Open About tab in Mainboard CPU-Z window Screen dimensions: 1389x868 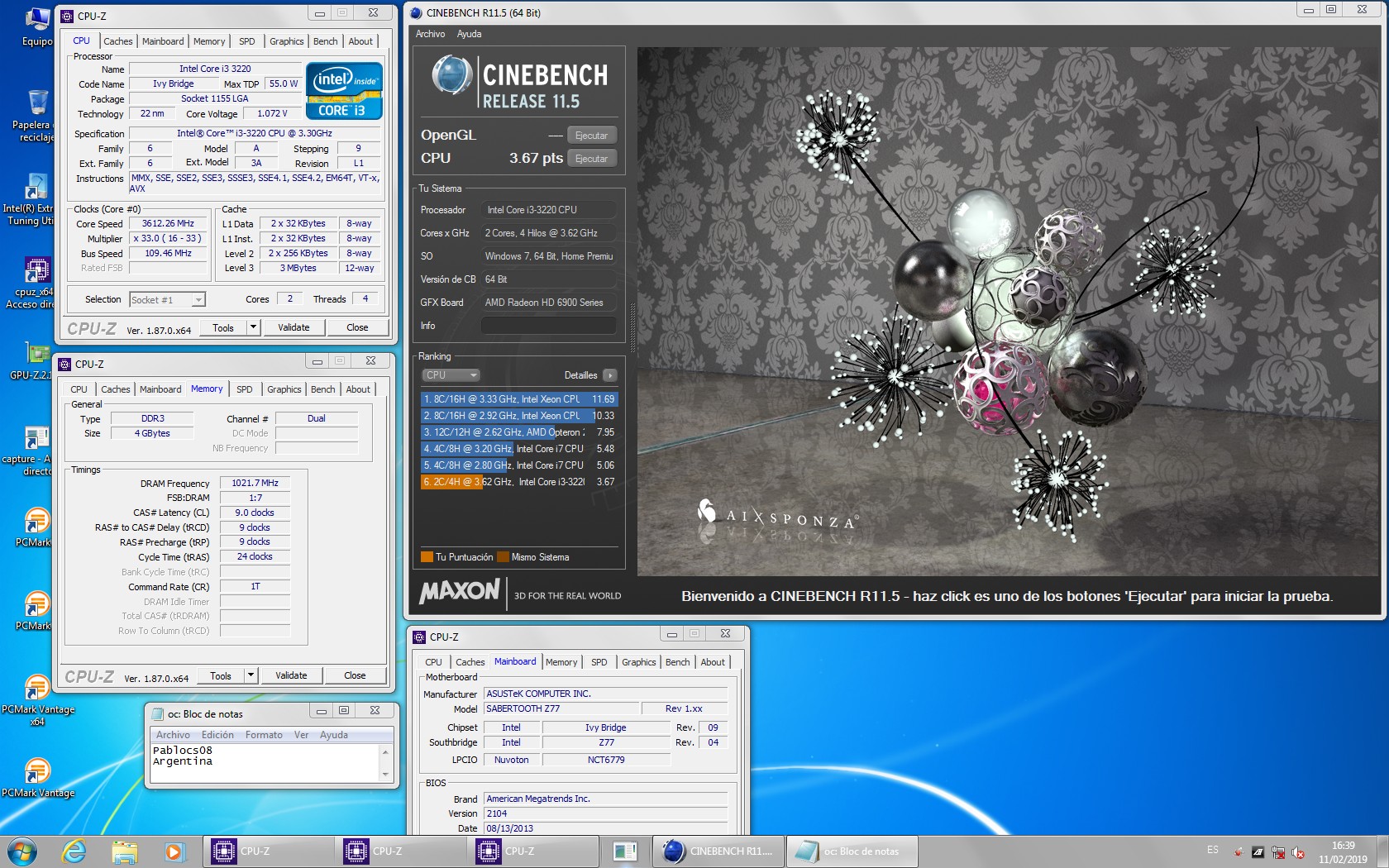pyautogui.click(x=713, y=662)
